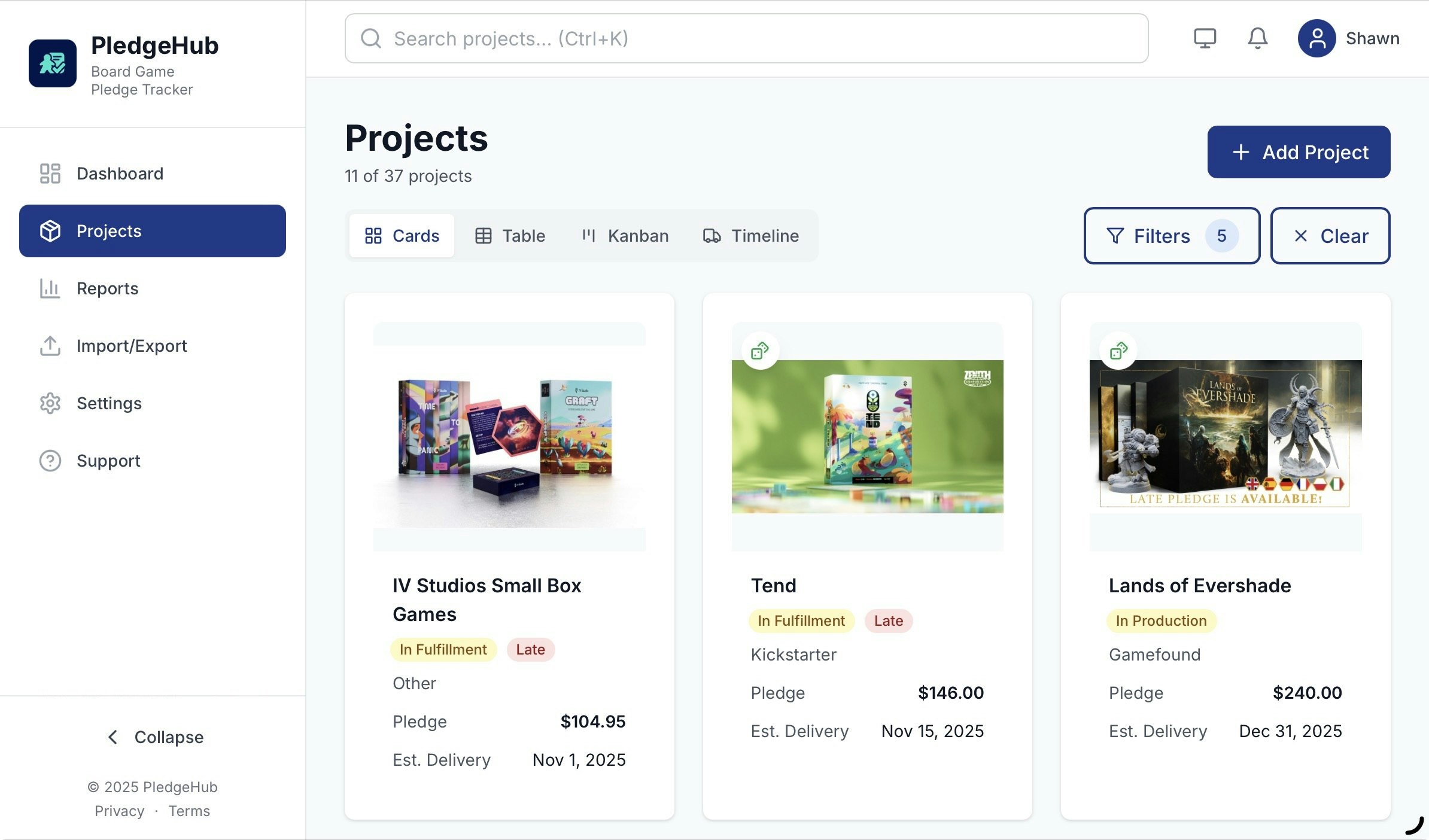The image size is (1429, 840).
Task: Click the Add Project button
Action: tap(1299, 152)
